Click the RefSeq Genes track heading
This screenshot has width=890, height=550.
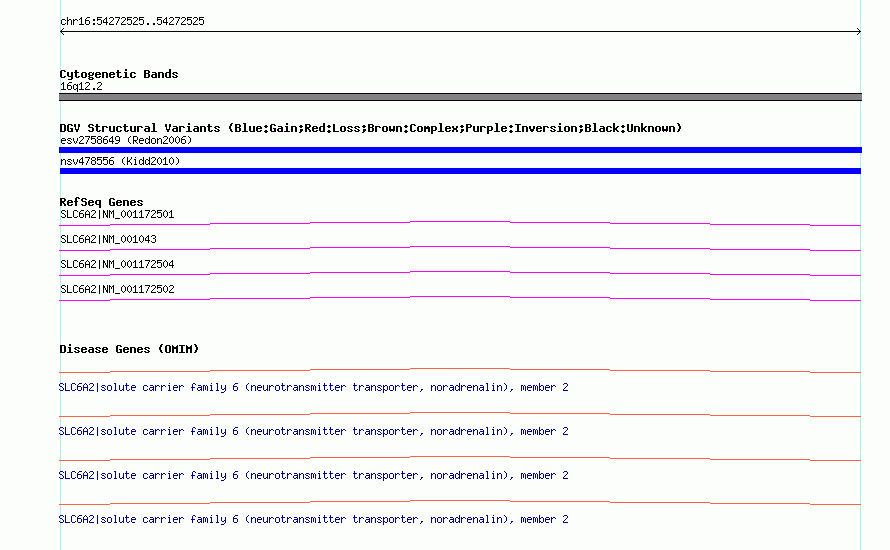pyautogui.click(x=101, y=202)
